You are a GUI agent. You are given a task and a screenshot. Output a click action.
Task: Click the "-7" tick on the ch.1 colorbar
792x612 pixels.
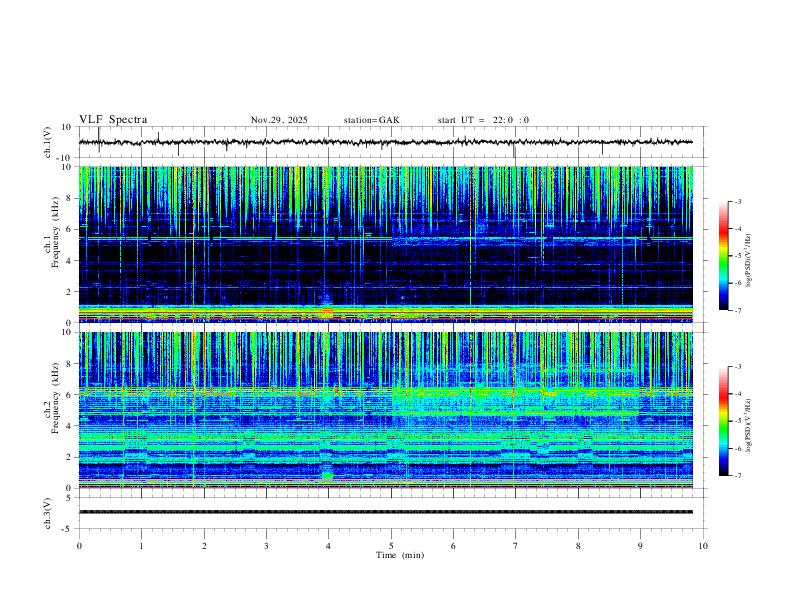click(x=737, y=310)
